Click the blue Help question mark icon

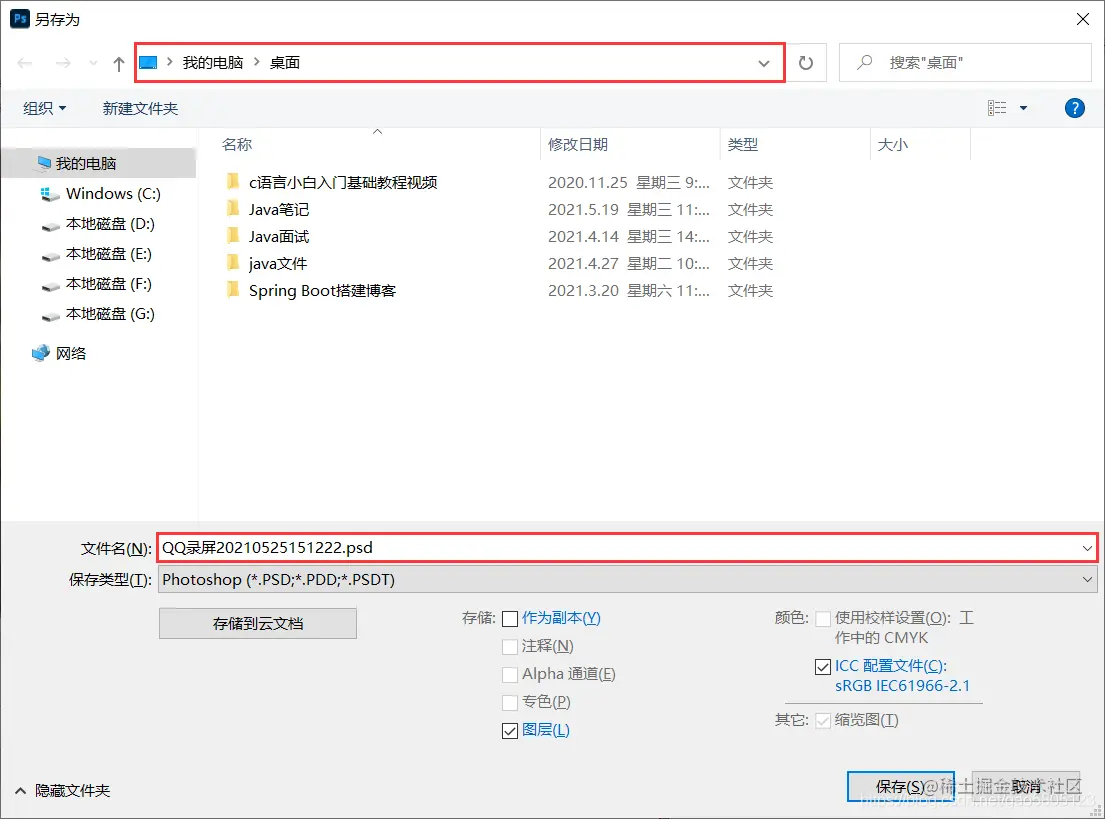point(1074,107)
